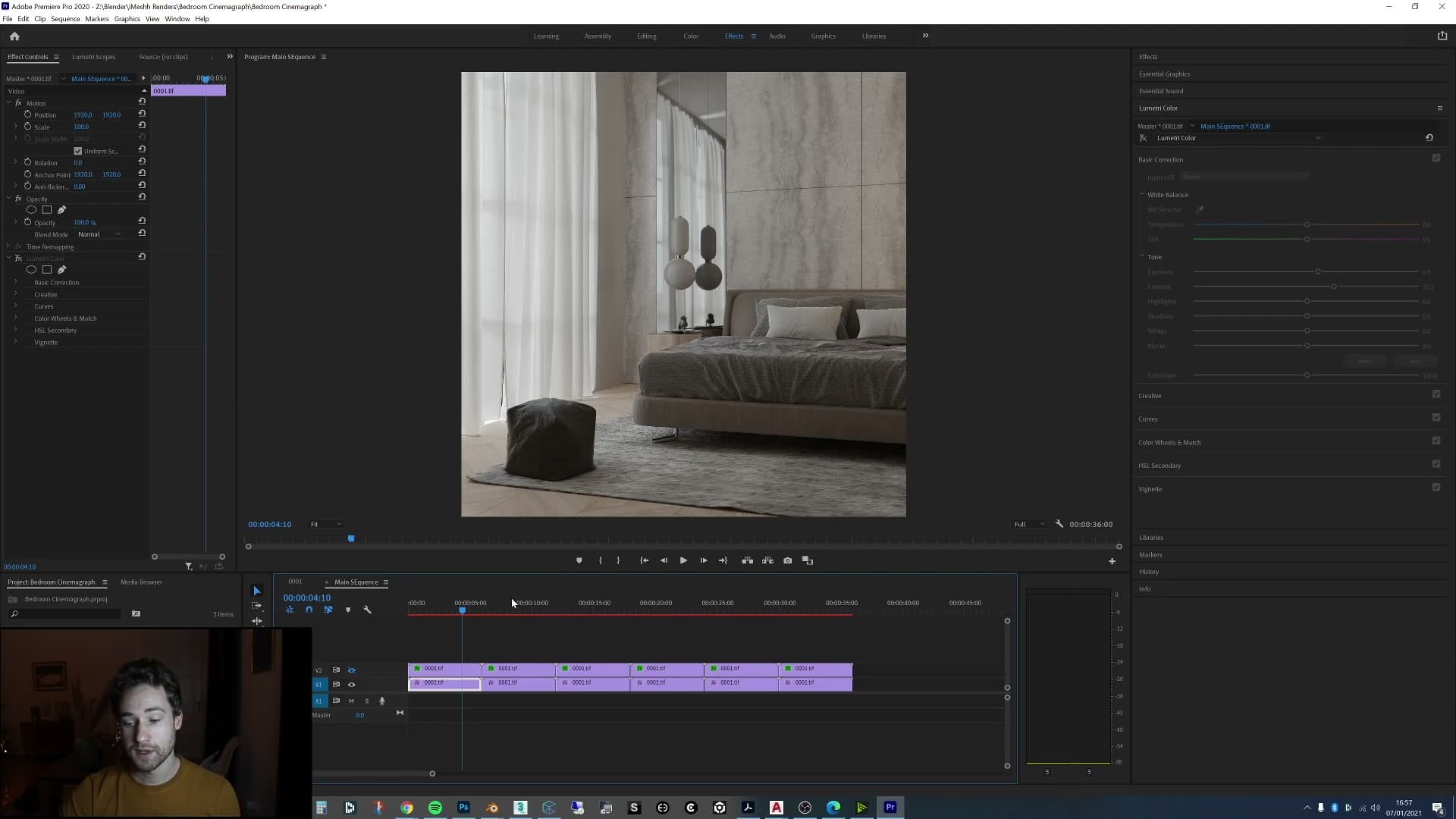1456x819 pixels.
Task: Click the Extract button
Action: 767,560
